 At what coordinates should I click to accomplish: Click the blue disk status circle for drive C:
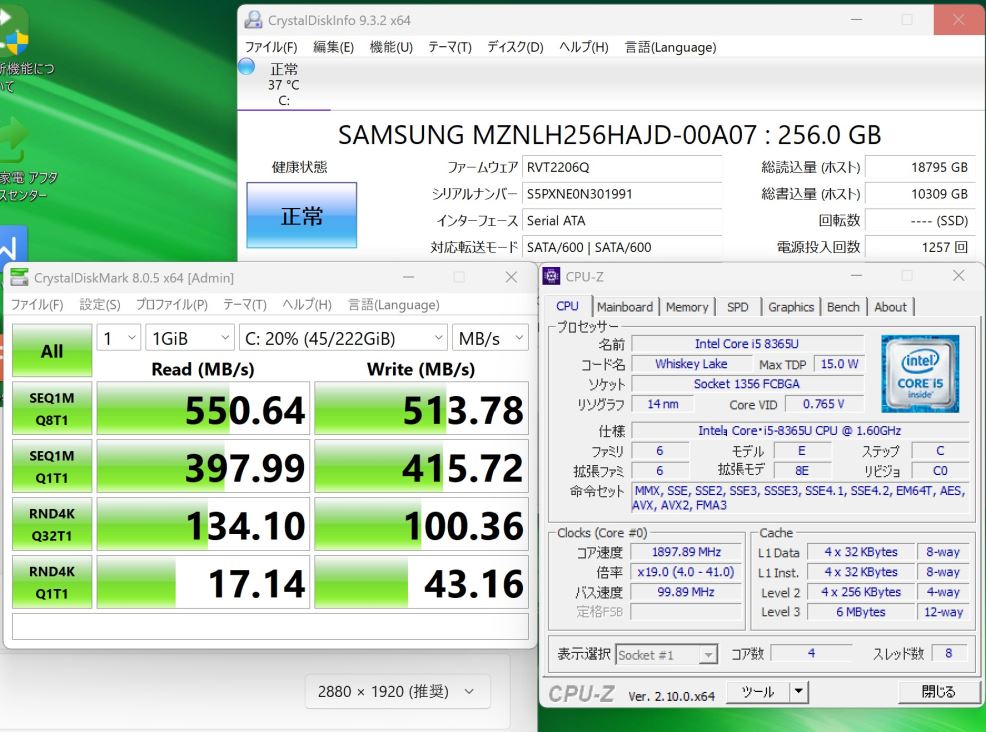(246, 66)
